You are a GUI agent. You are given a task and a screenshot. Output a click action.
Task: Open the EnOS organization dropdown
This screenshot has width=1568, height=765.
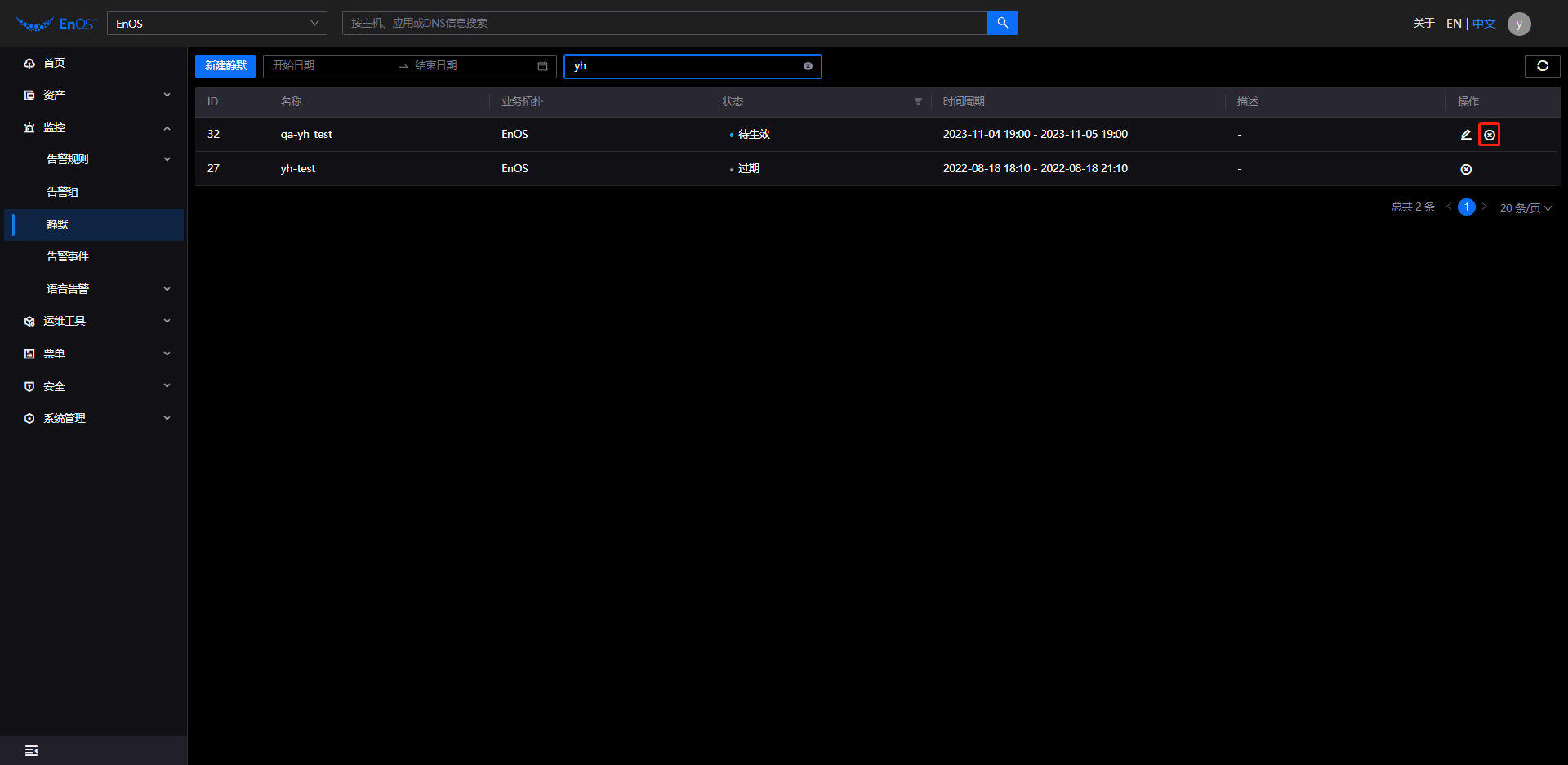217,24
